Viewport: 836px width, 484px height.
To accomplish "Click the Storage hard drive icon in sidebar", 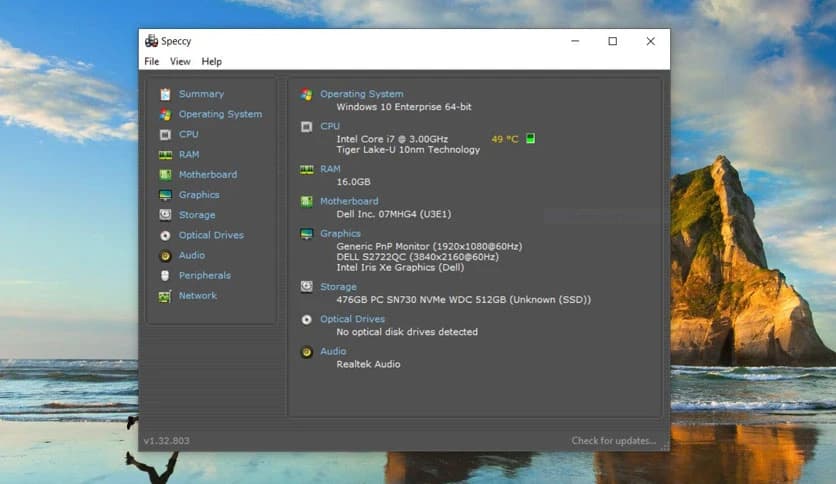I will pyautogui.click(x=165, y=215).
